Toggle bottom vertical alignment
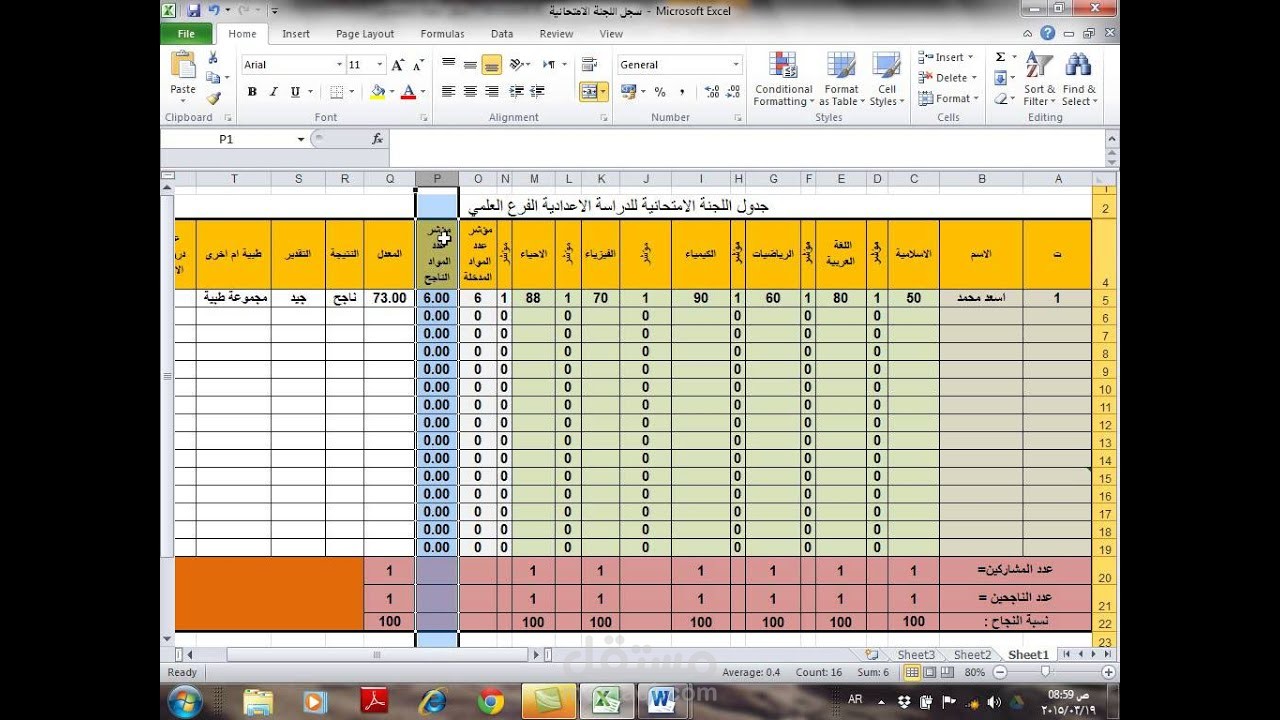Screen dimensions: 1280x720 point(491,64)
